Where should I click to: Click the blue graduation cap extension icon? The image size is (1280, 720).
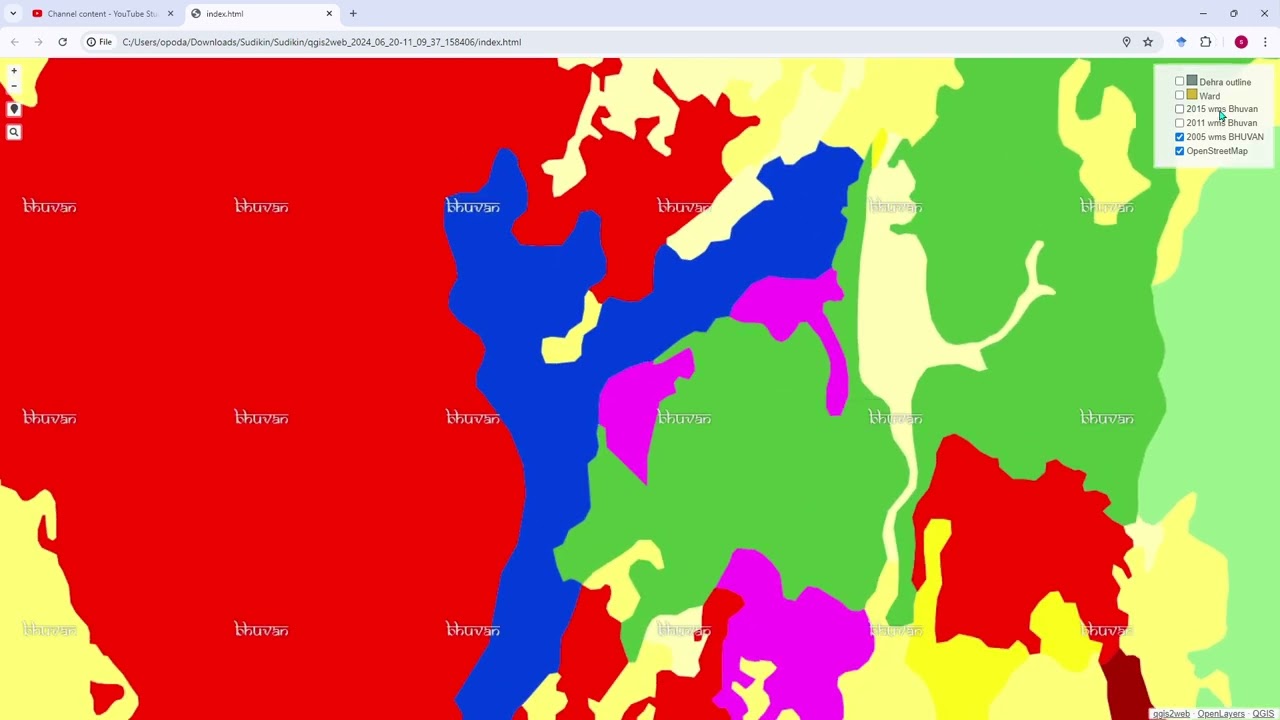(x=1181, y=42)
